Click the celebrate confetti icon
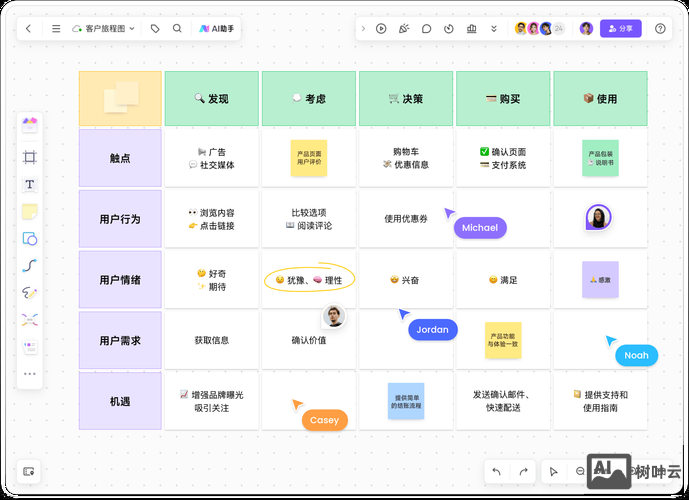This screenshot has width=689, height=500. coord(404,29)
